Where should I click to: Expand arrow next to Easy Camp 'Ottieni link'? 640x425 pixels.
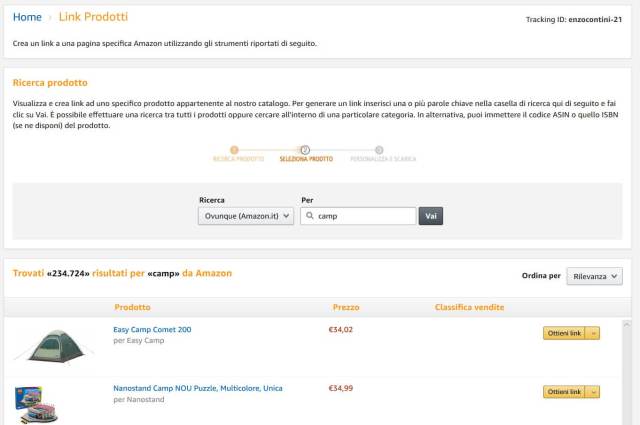click(x=592, y=334)
